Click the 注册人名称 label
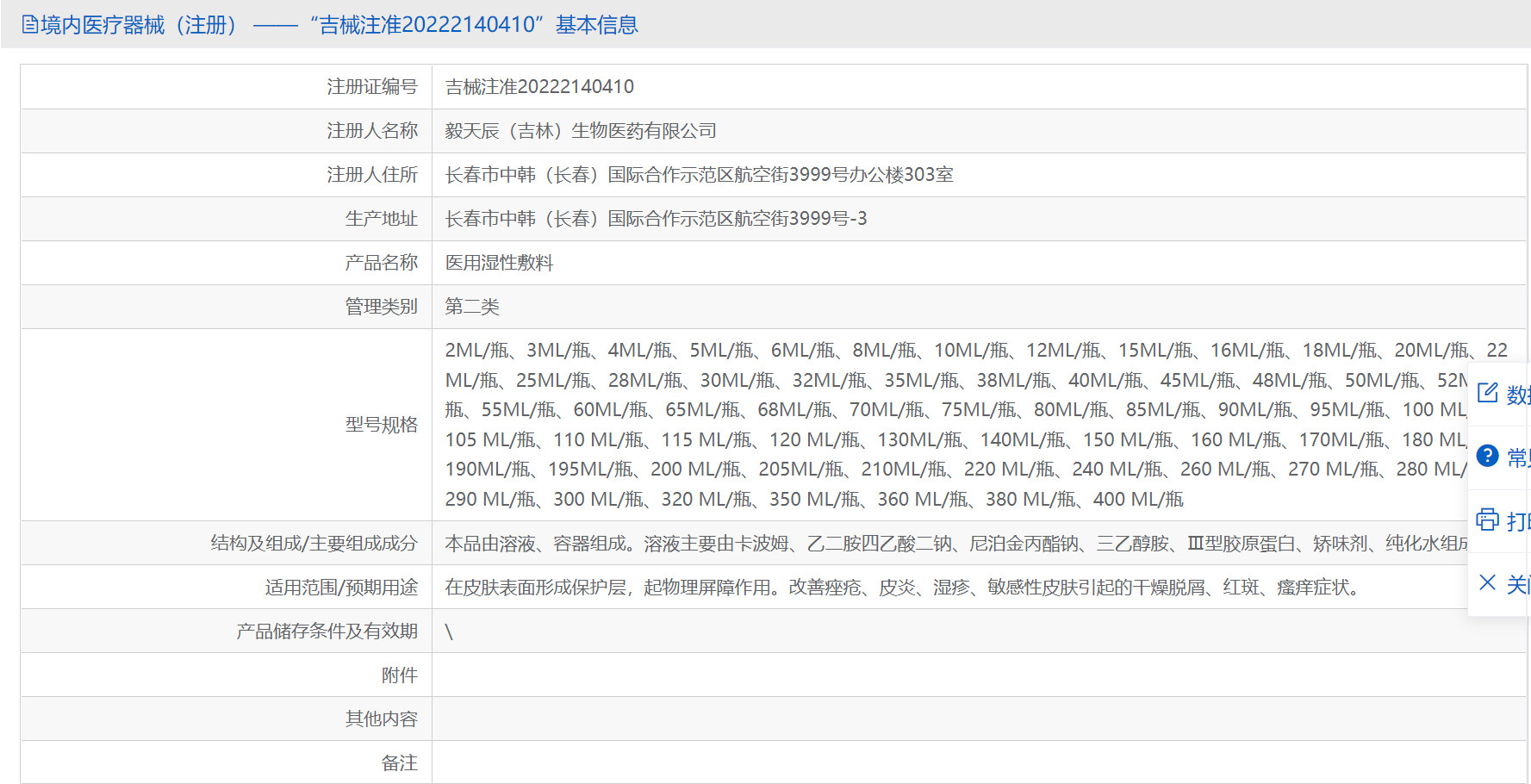The height and width of the screenshot is (784, 1531). coord(372,131)
